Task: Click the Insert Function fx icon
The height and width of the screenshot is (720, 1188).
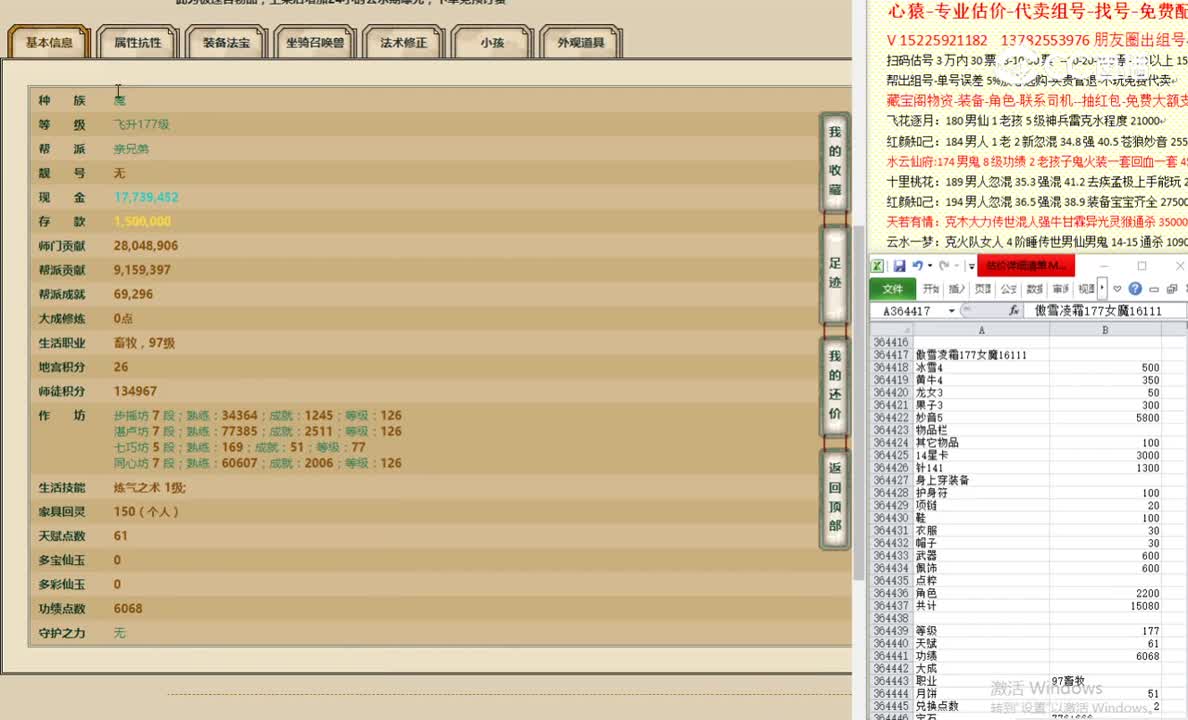Action: click(1012, 310)
